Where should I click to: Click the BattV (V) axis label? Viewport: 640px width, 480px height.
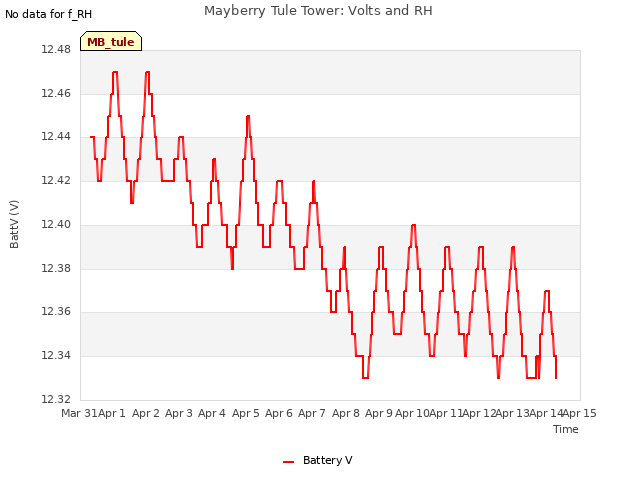coord(14,224)
